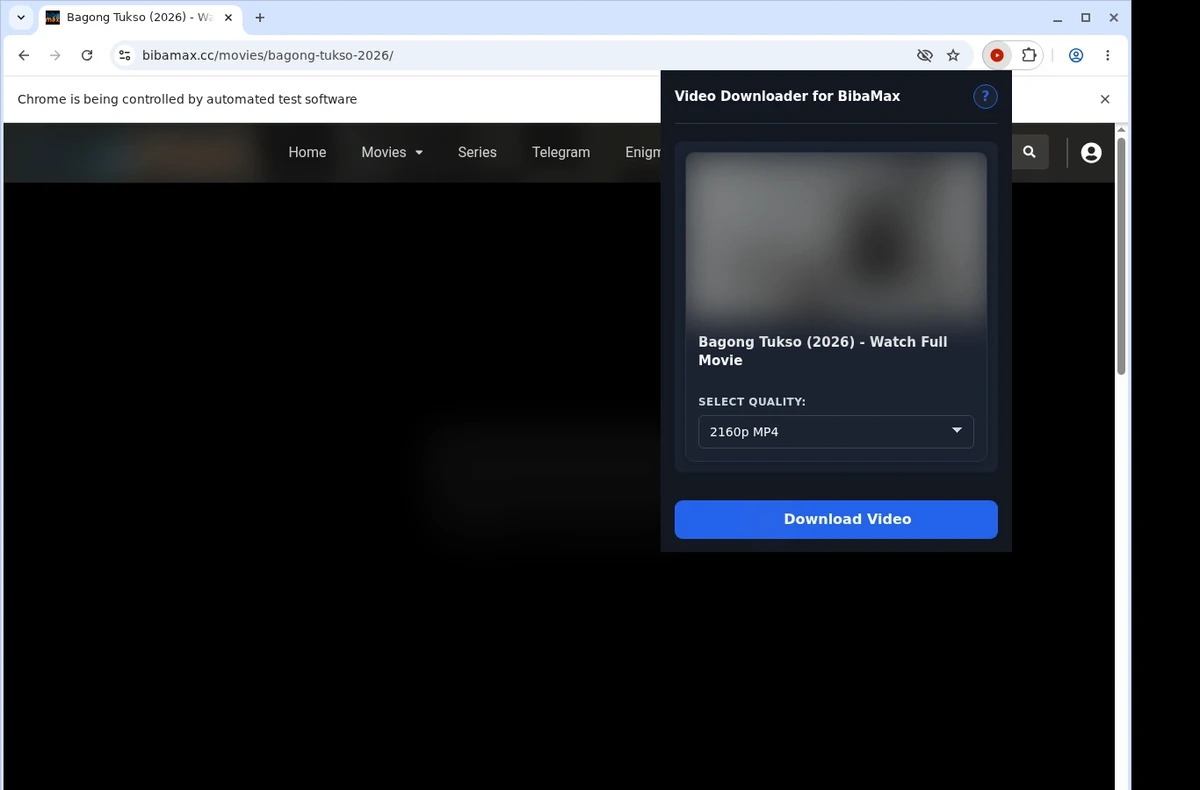Open the website user account icon
Image resolution: width=1200 pixels, height=790 pixels.
click(1091, 152)
